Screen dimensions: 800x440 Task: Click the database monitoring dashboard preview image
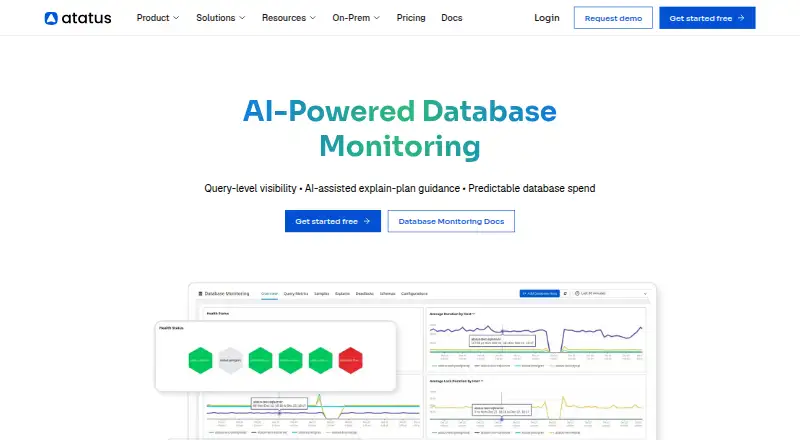coord(406,361)
